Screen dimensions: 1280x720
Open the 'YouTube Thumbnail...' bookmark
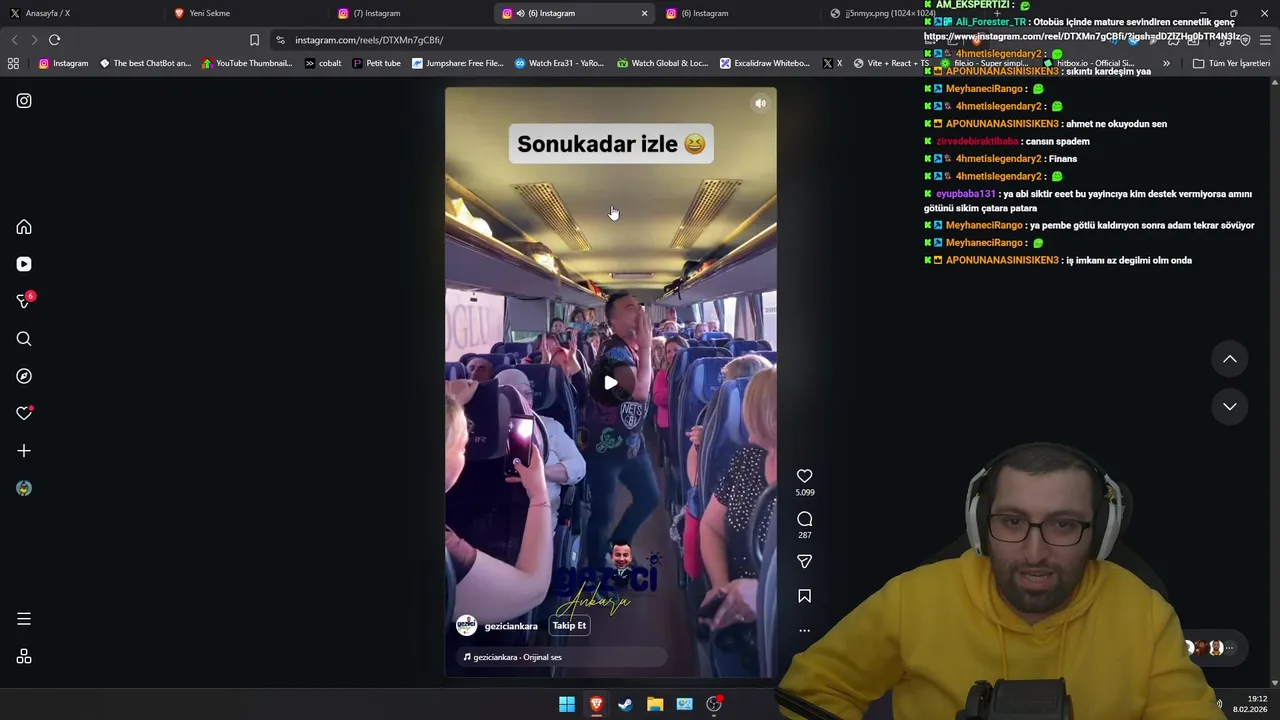pos(247,63)
